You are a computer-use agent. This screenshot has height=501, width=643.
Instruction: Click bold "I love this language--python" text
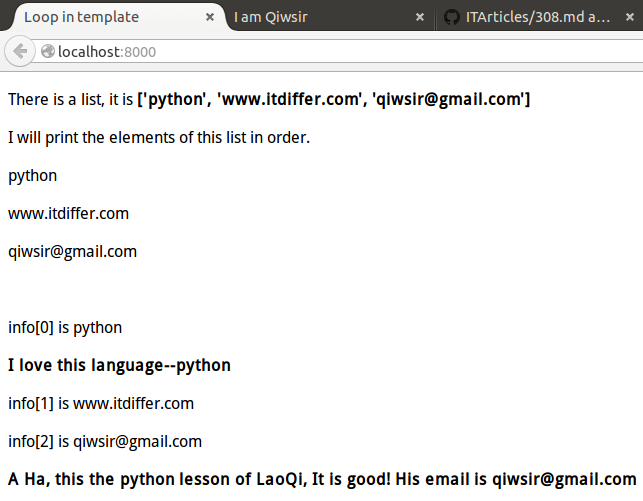tap(119, 365)
